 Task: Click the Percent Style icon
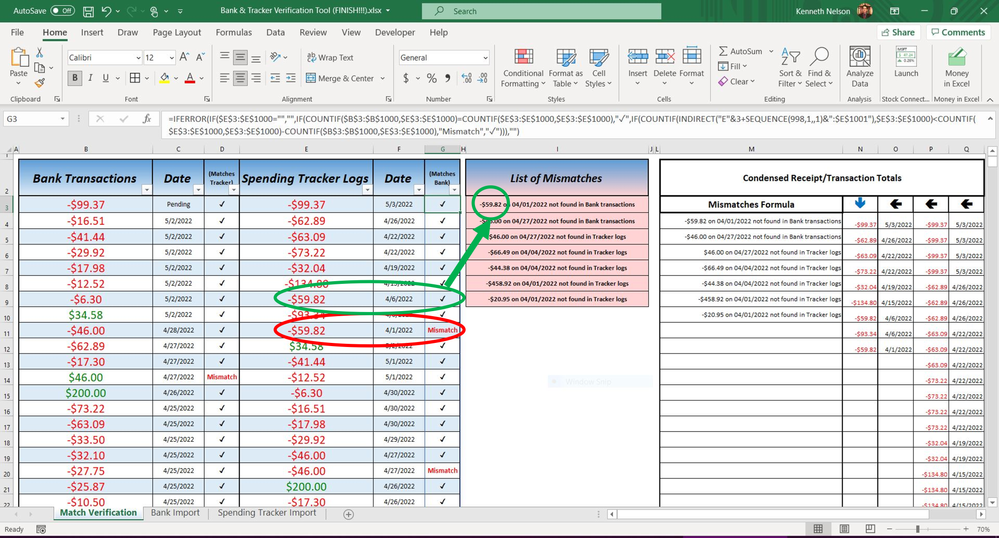[431, 78]
